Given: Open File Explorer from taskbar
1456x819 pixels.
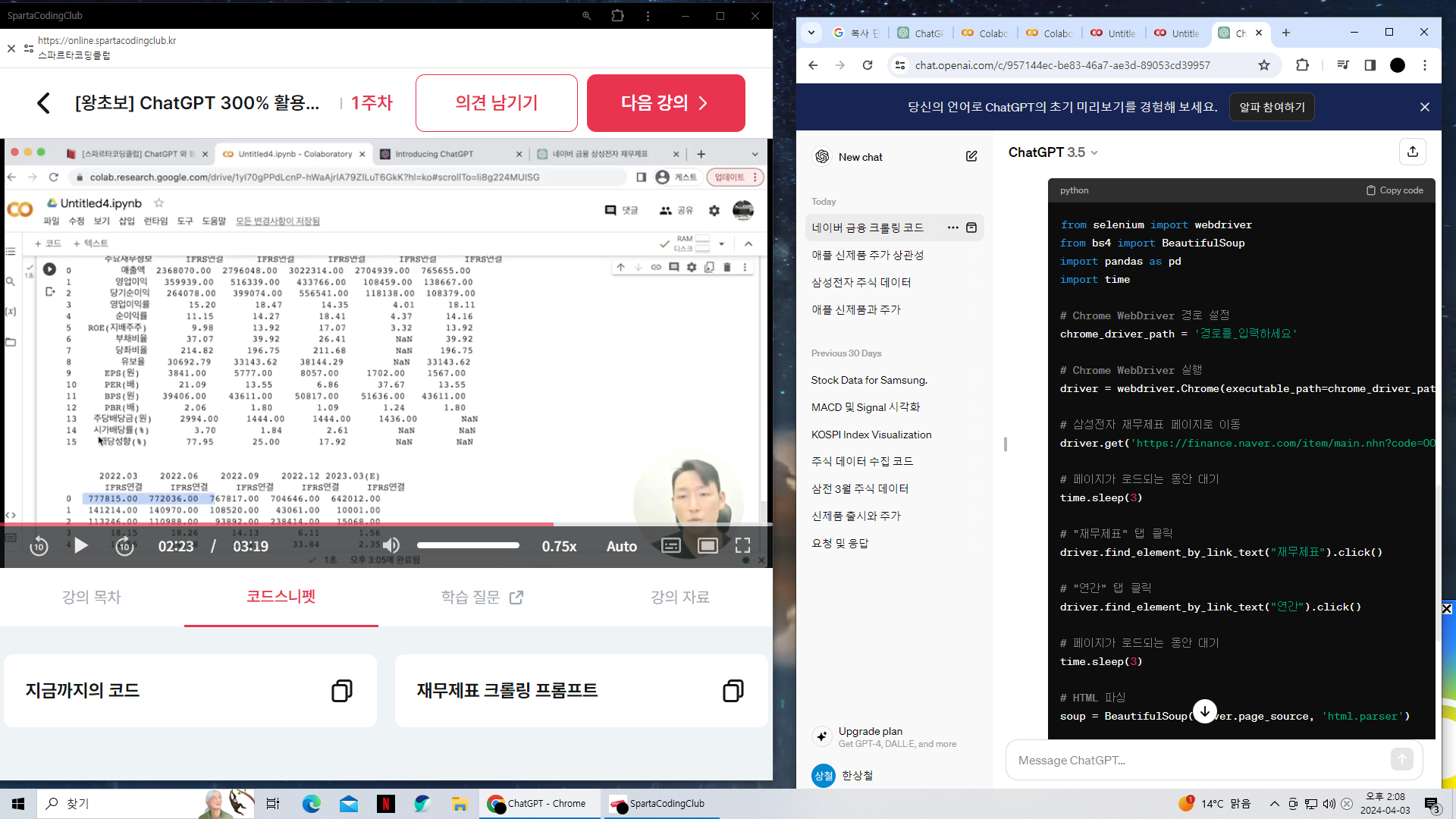Looking at the screenshot, I should (460, 804).
